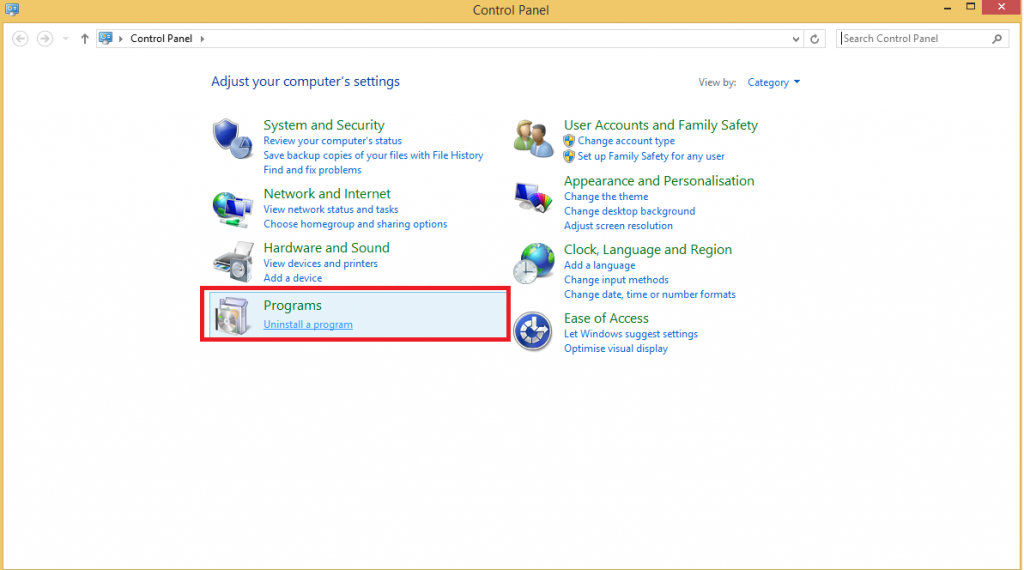
Task: Click the System and Security shield icon
Action: click(233, 139)
